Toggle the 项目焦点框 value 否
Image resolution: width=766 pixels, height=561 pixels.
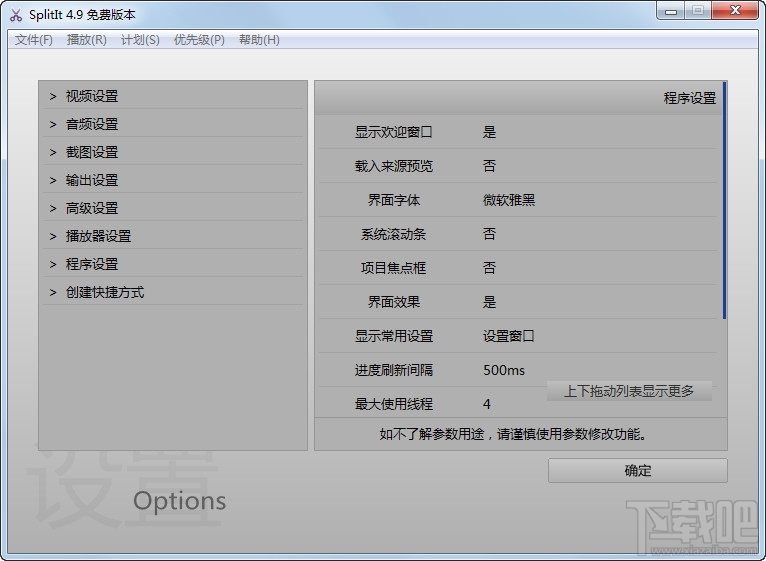[x=489, y=268]
